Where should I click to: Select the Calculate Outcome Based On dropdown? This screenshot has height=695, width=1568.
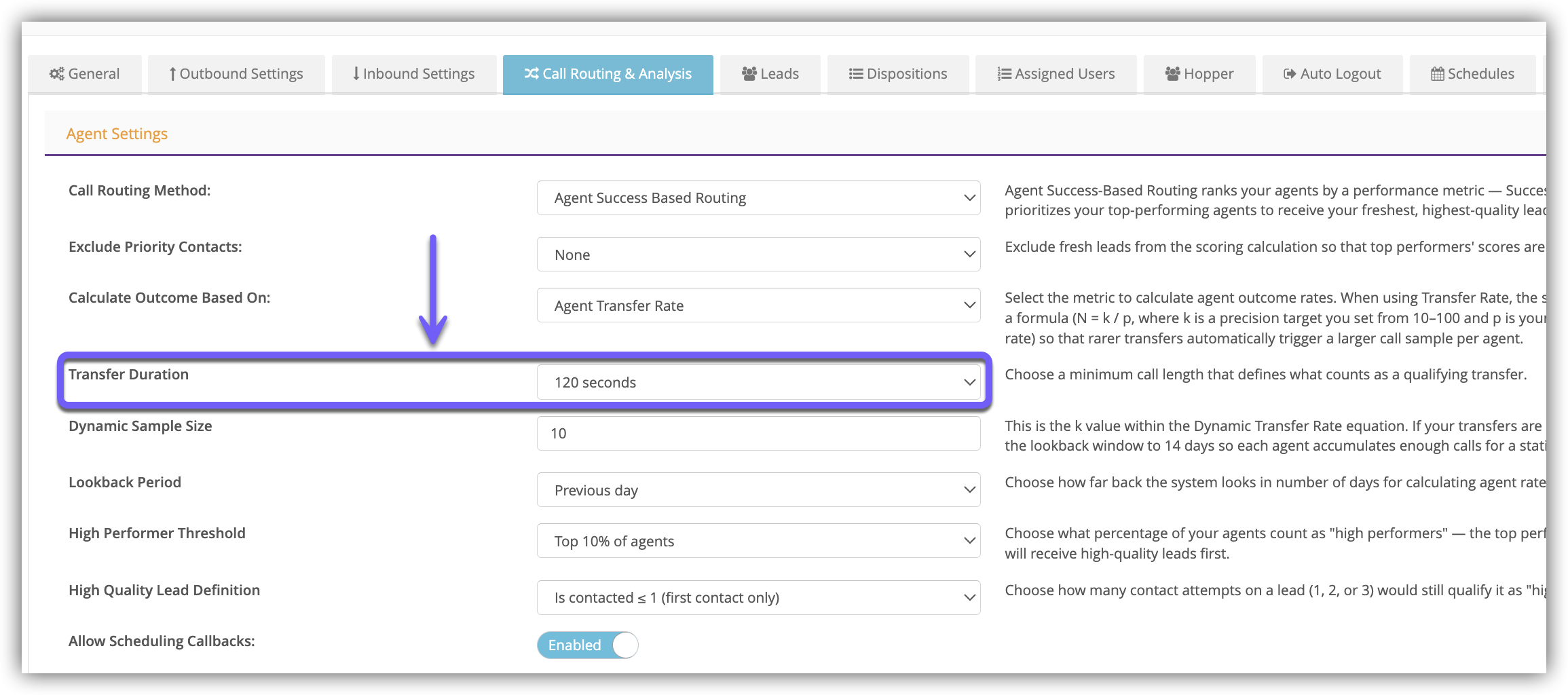coord(758,305)
